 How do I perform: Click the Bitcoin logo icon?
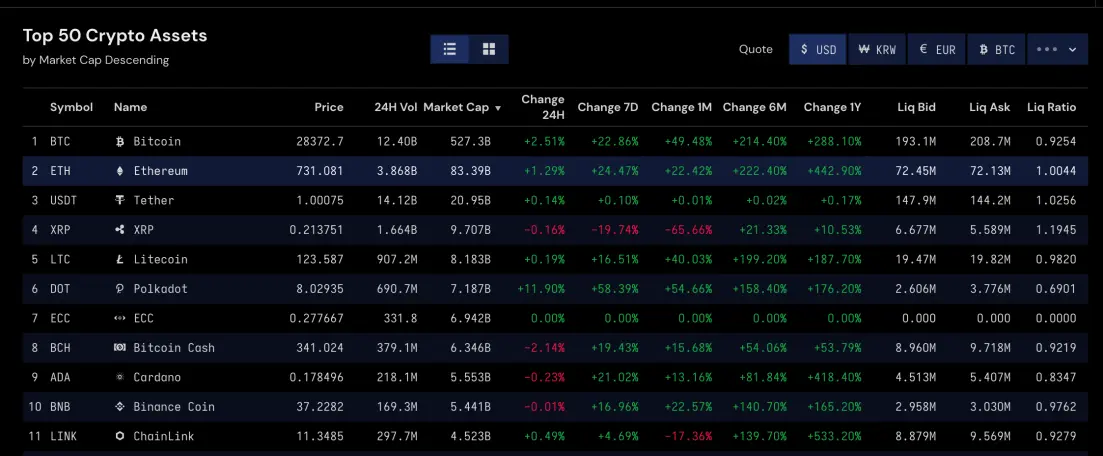120,141
